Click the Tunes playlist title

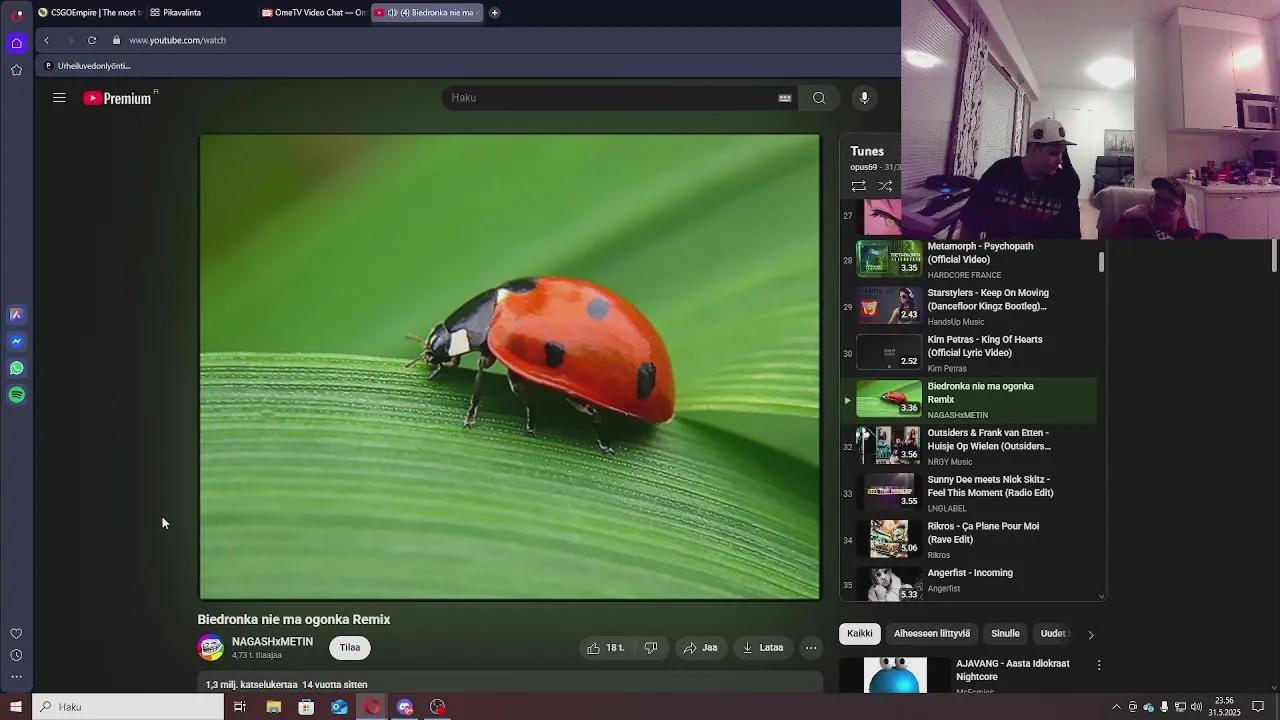[x=867, y=151]
